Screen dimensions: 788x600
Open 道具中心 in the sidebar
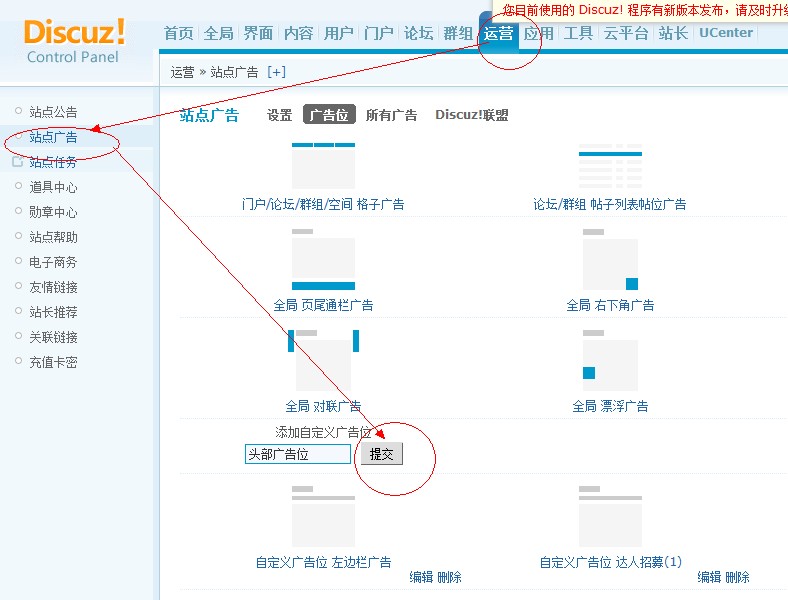pyautogui.click(x=53, y=187)
